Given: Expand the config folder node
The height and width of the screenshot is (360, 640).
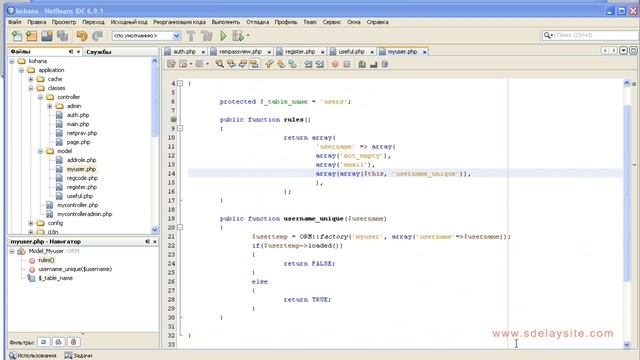Looking at the screenshot, I should click(31, 223).
